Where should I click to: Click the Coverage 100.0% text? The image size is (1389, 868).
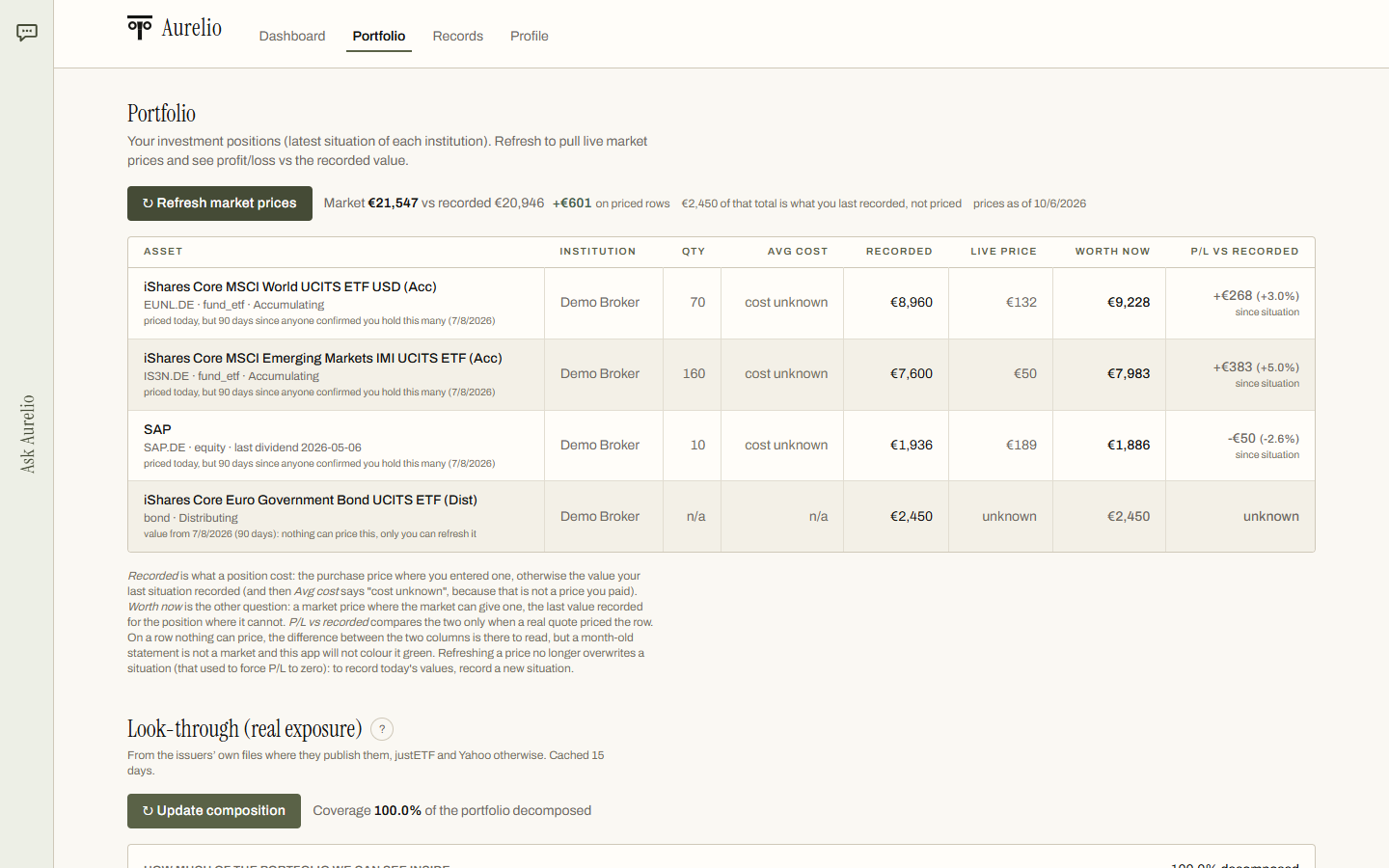tap(368, 811)
